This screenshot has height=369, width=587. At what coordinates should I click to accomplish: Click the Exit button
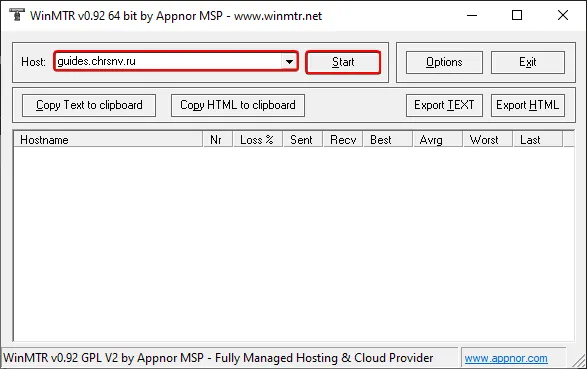(528, 62)
